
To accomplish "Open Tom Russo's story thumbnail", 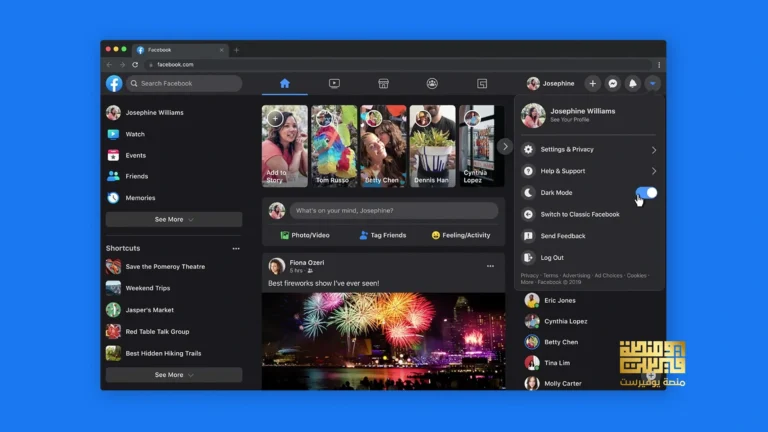I will (334, 146).
